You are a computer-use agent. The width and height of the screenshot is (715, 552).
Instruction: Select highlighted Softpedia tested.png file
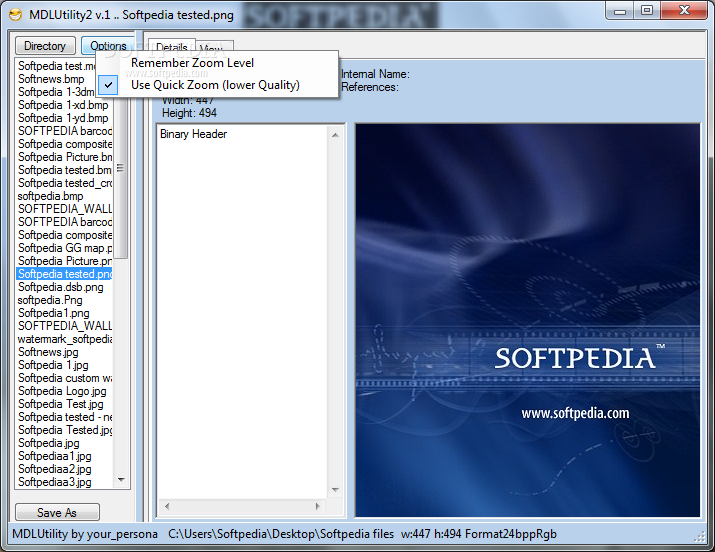[65, 274]
